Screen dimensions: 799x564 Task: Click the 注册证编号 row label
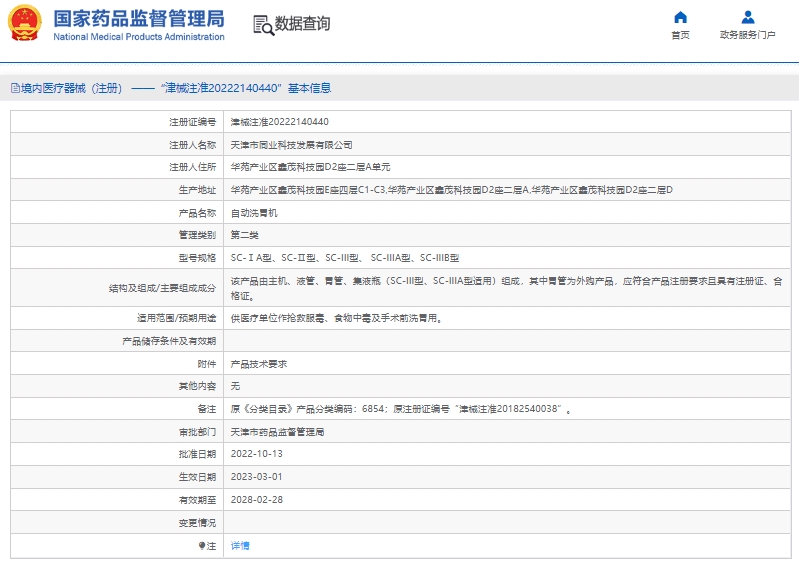coord(193,122)
